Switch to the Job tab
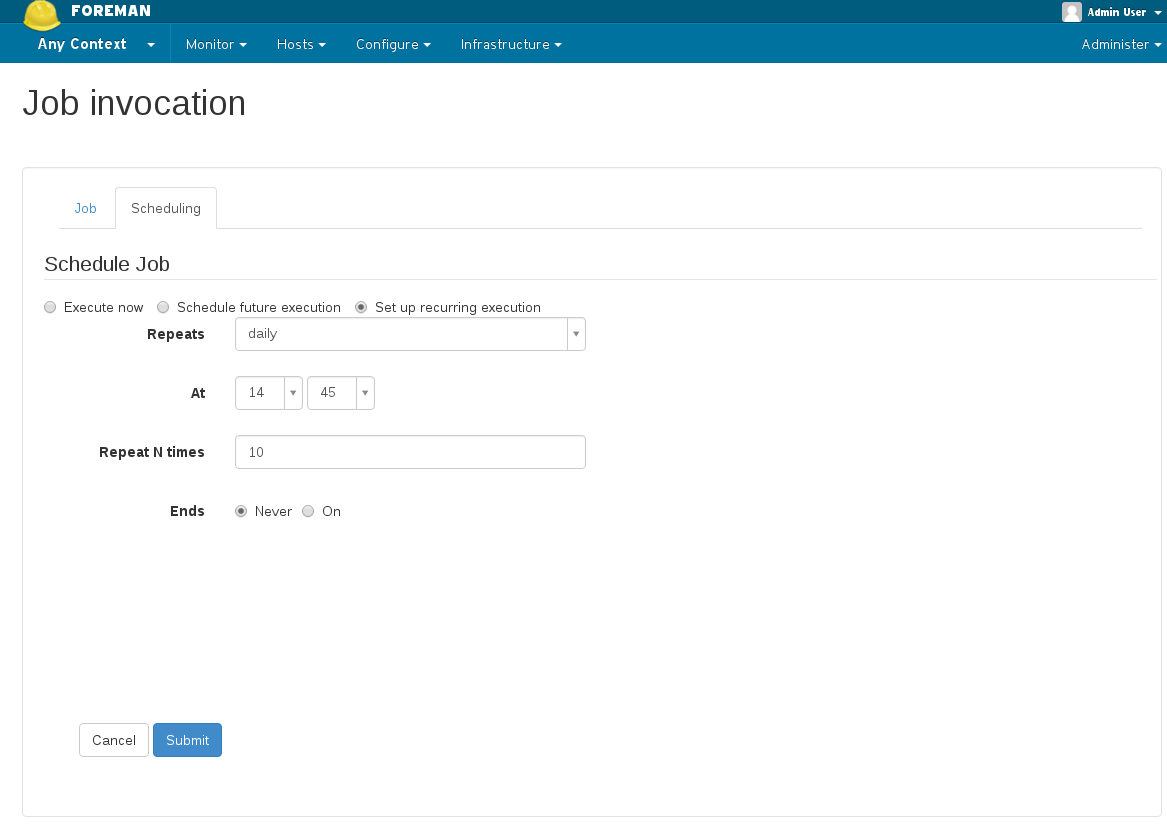This screenshot has width=1167, height=836. [x=86, y=208]
